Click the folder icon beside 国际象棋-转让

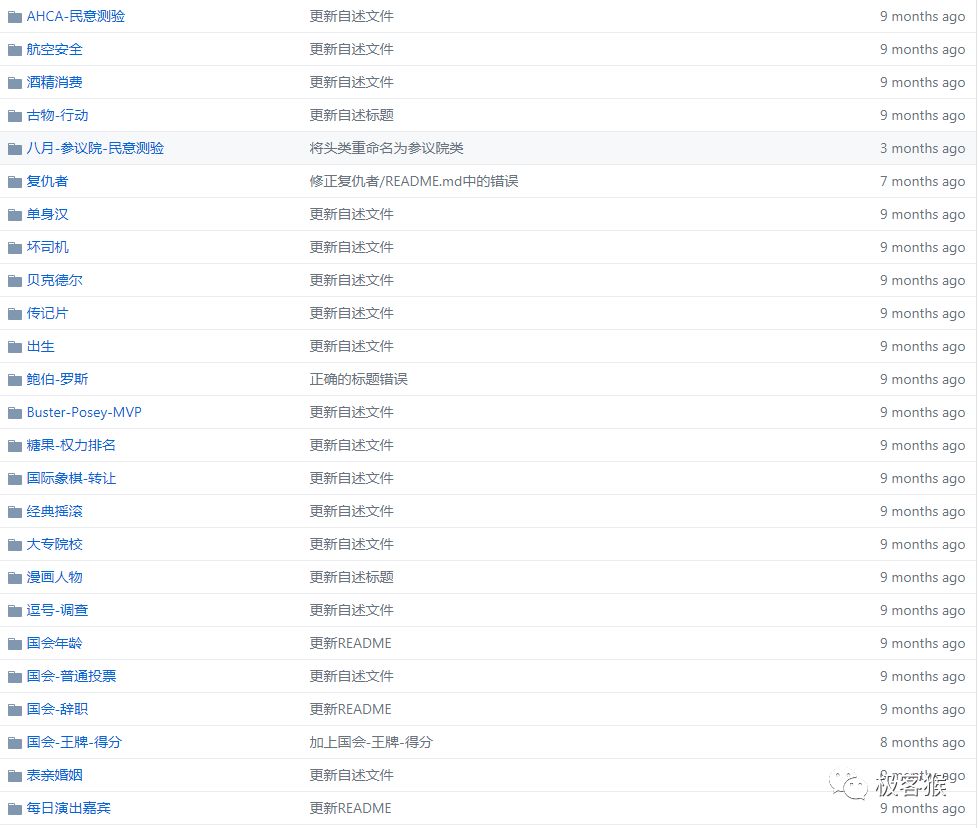click(15, 479)
